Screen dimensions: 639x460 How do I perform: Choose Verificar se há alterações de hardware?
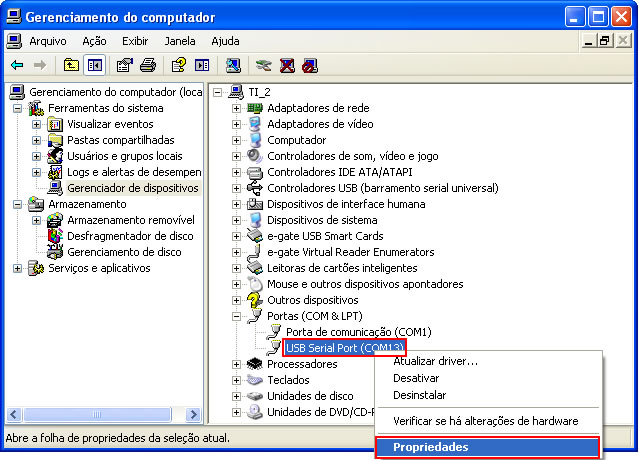(486, 421)
